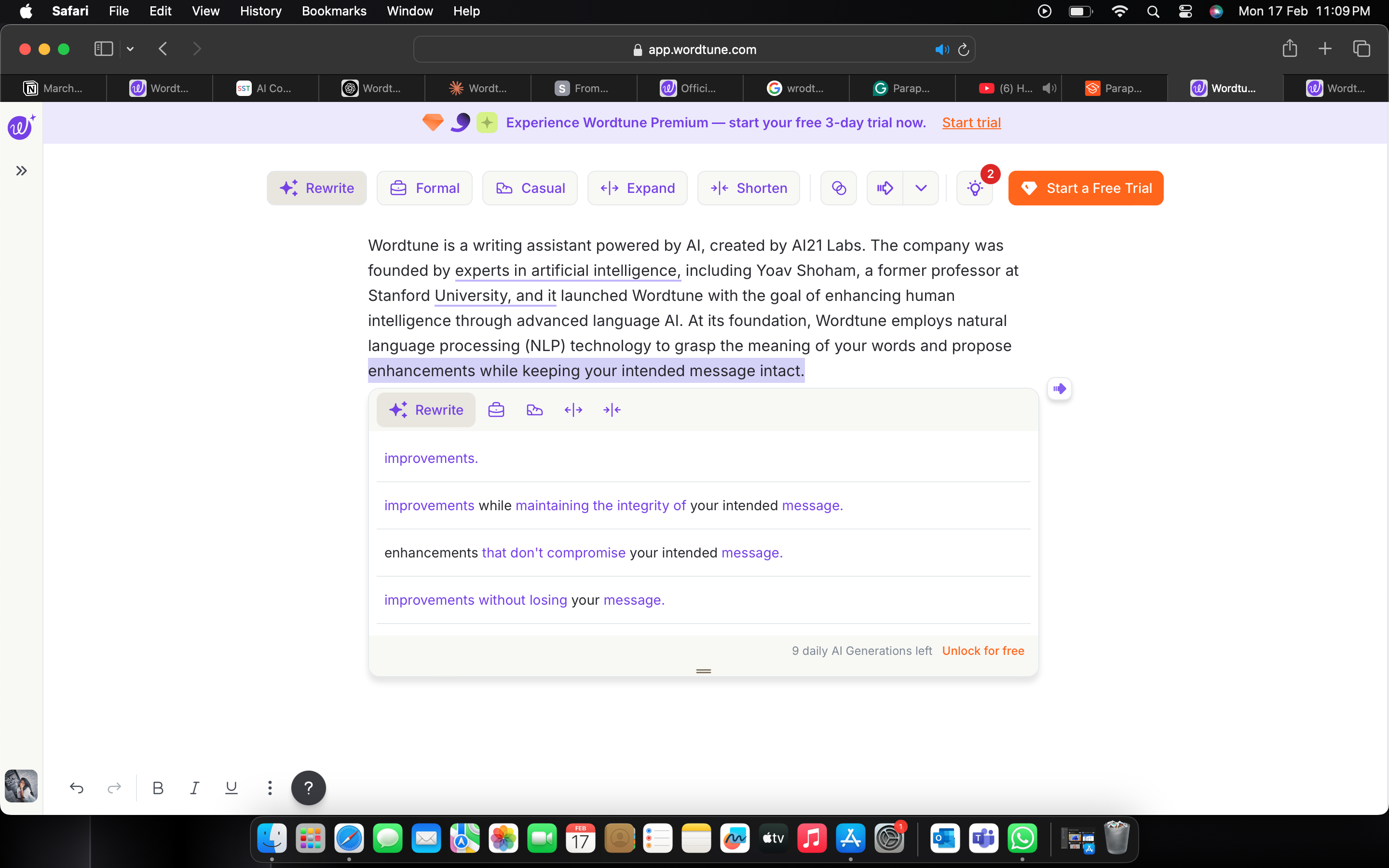Open the lightbulb suggestions with badge 2

975,188
